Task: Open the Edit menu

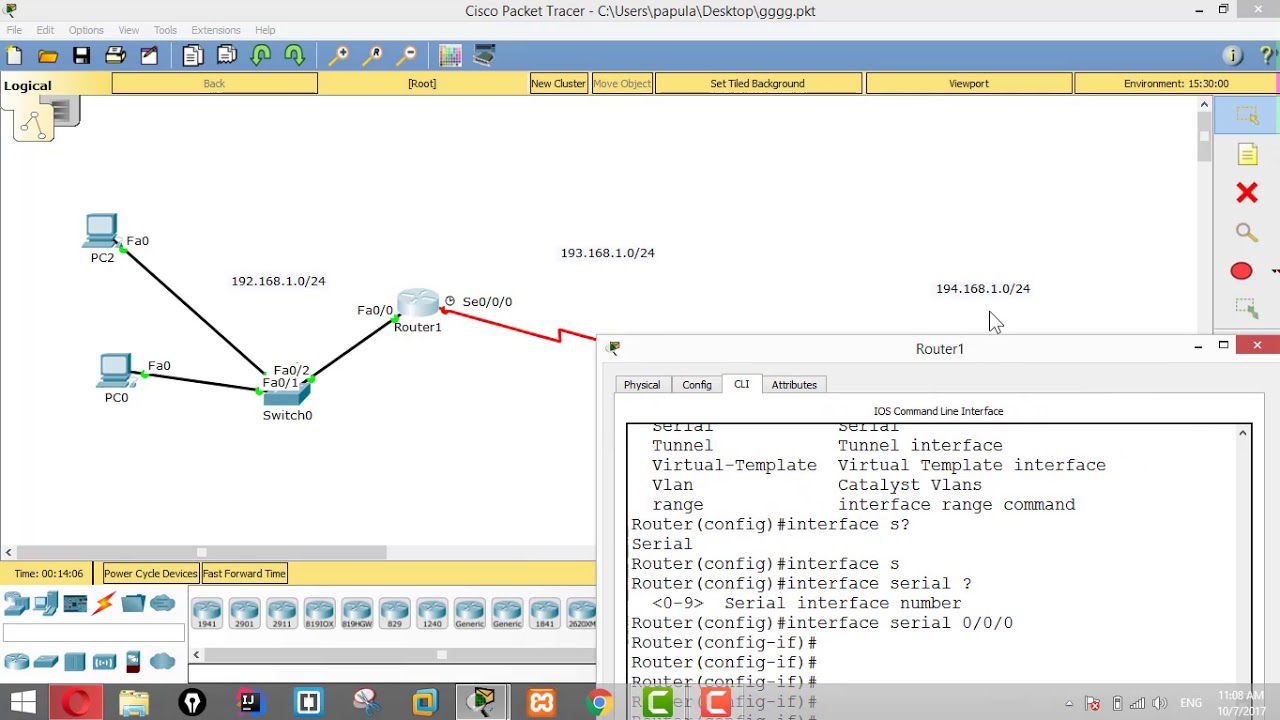Action: [x=45, y=30]
